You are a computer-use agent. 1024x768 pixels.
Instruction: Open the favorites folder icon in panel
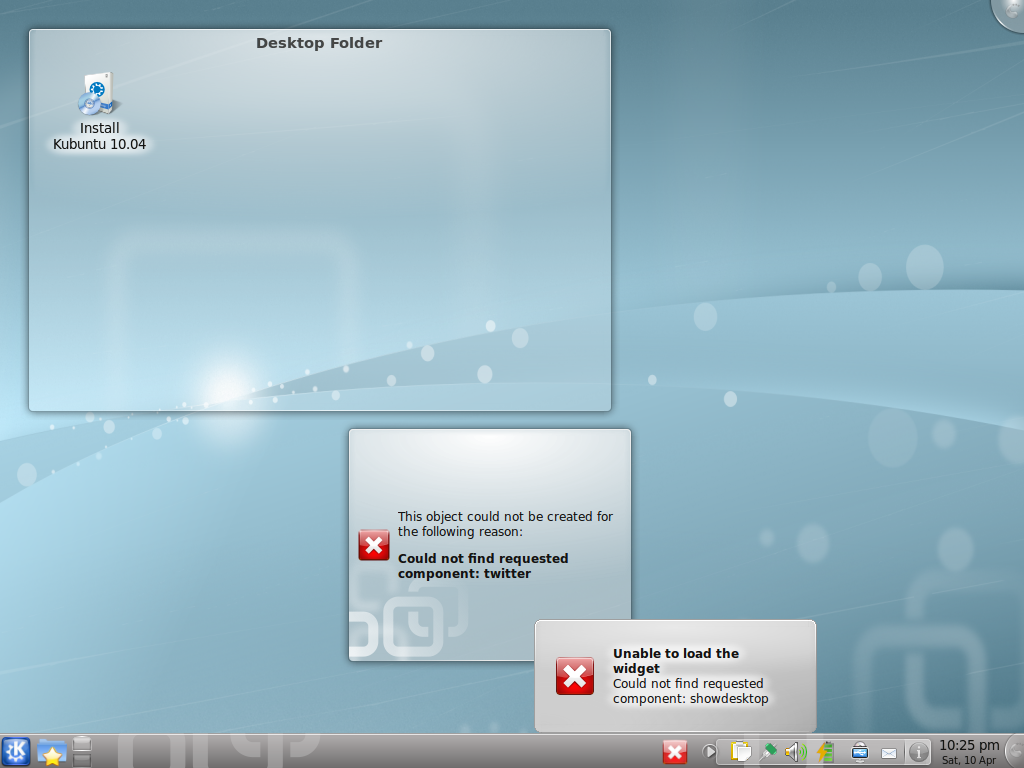point(51,752)
